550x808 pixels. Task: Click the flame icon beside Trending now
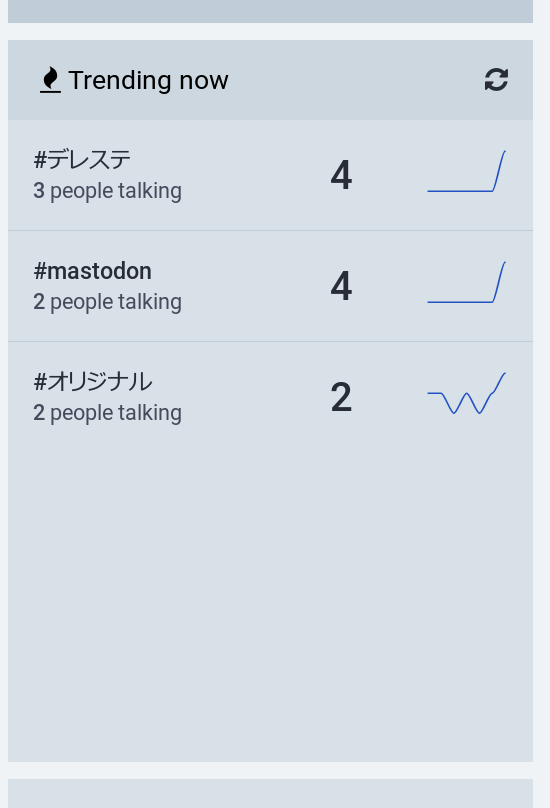pyautogui.click(x=51, y=80)
